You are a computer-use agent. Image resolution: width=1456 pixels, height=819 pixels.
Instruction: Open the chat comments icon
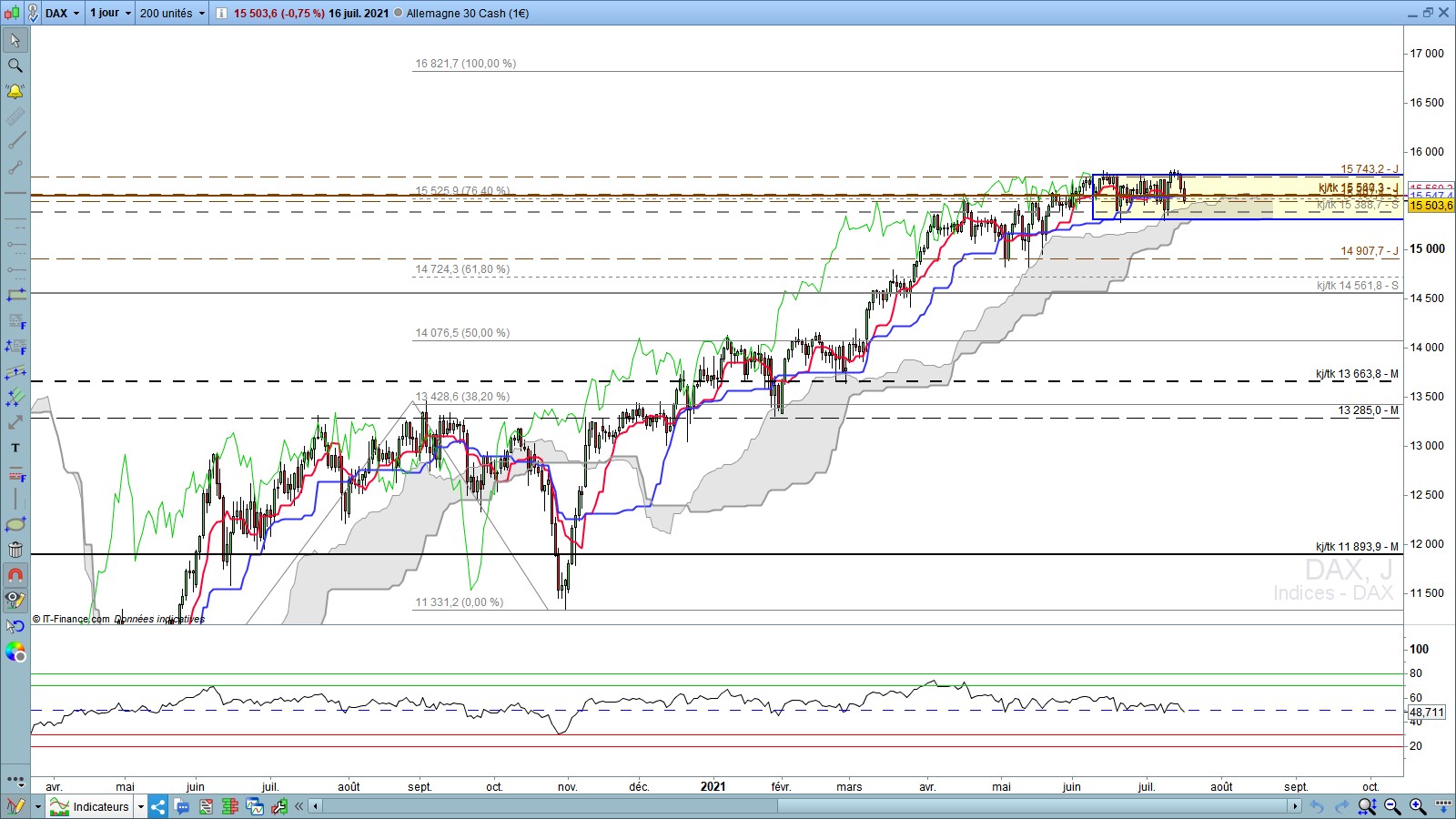[x=182, y=806]
